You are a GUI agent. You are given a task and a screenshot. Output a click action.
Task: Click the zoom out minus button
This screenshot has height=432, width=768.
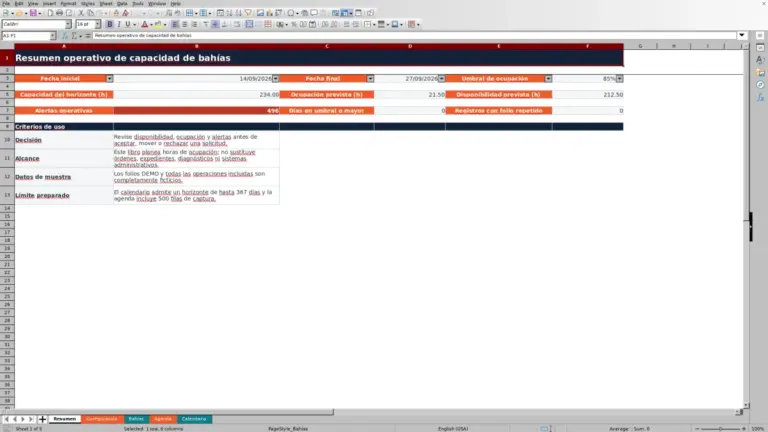click(x=697, y=429)
